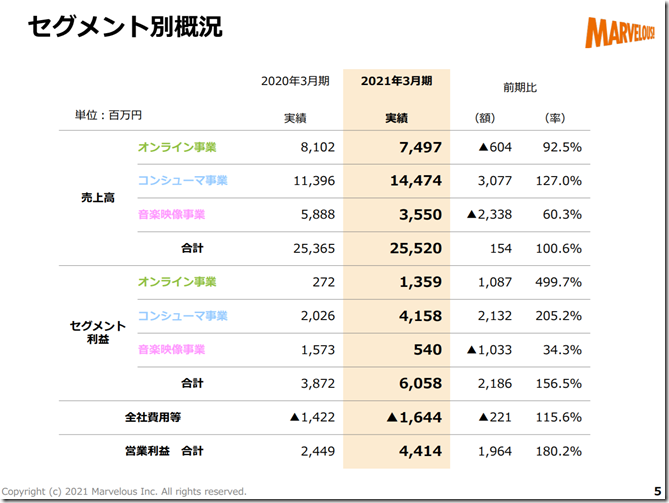Click the ▲2,338 difference cell
Viewport: 669px width, 503px height.
(x=489, y=215)
